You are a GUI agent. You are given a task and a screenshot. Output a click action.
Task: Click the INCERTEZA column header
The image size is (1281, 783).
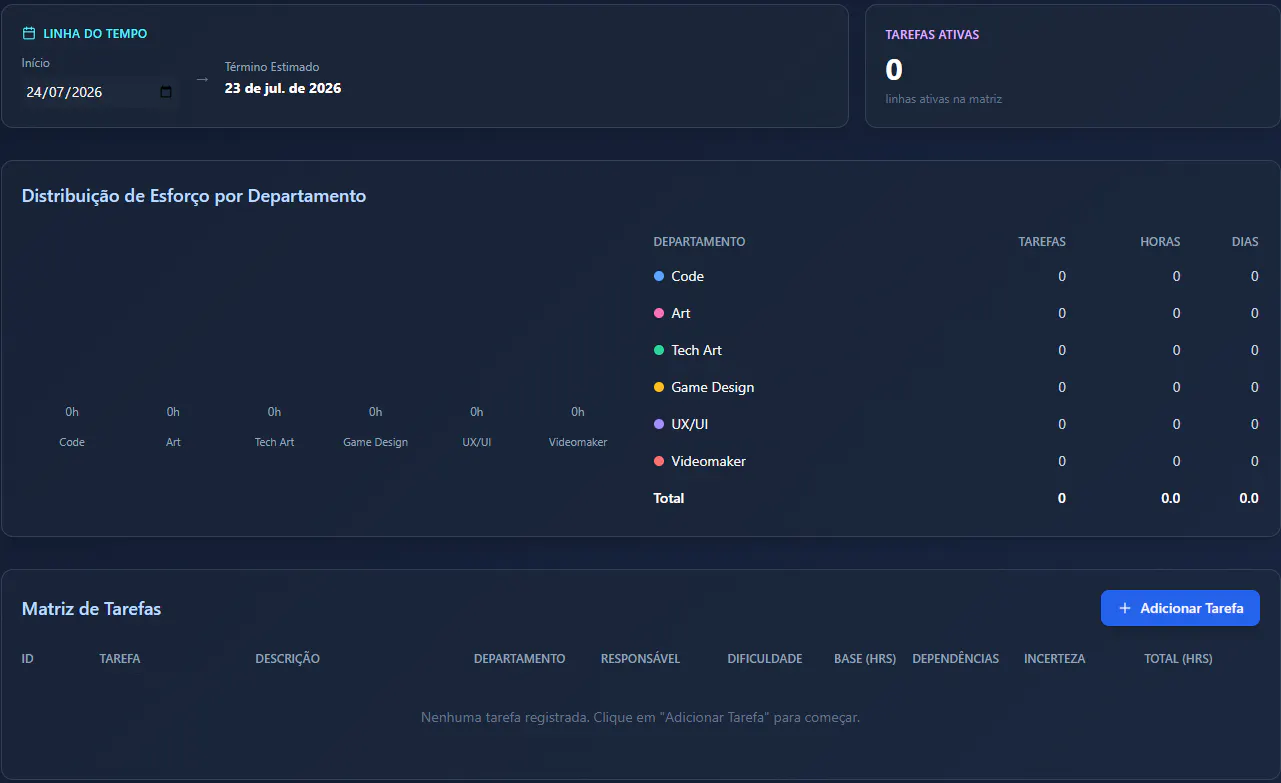pos(1055,659)
